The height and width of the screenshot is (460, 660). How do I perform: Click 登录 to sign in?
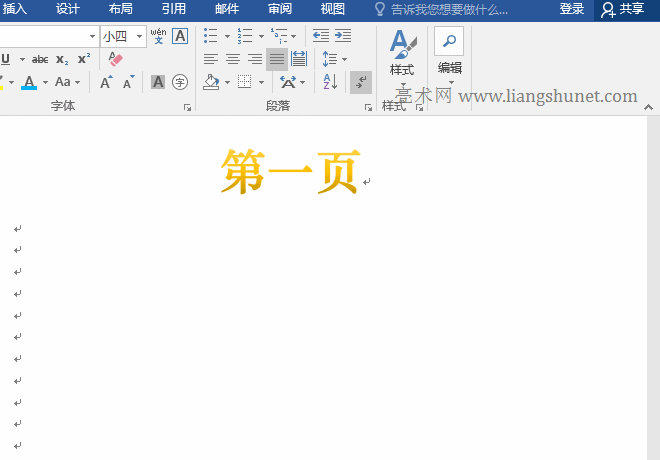[572, 9]
